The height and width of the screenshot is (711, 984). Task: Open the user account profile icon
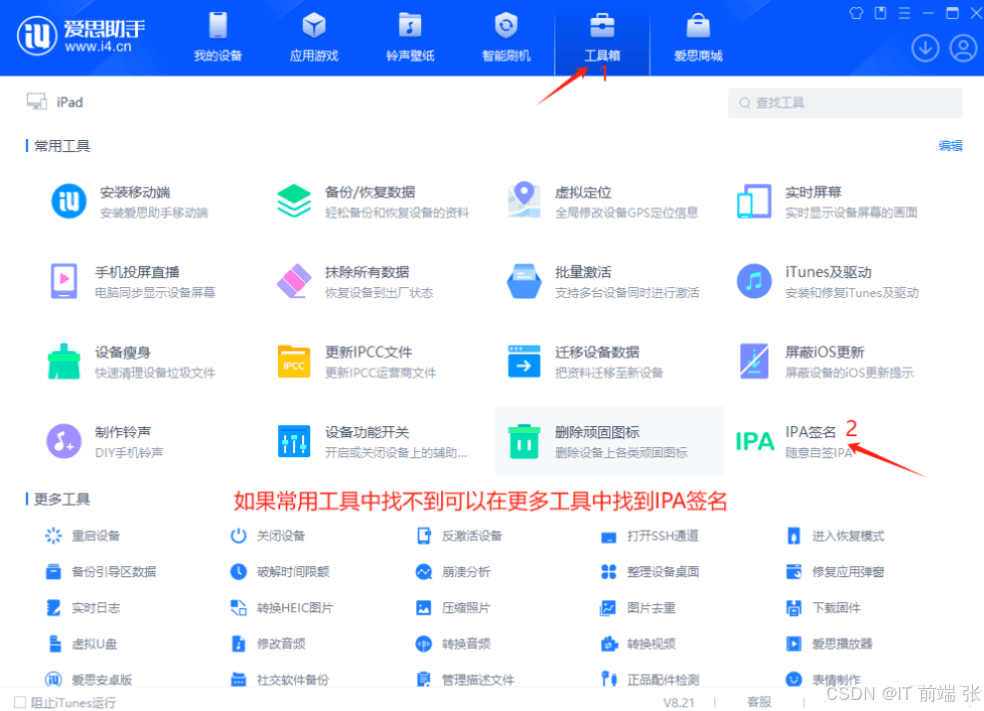point(963,48)
